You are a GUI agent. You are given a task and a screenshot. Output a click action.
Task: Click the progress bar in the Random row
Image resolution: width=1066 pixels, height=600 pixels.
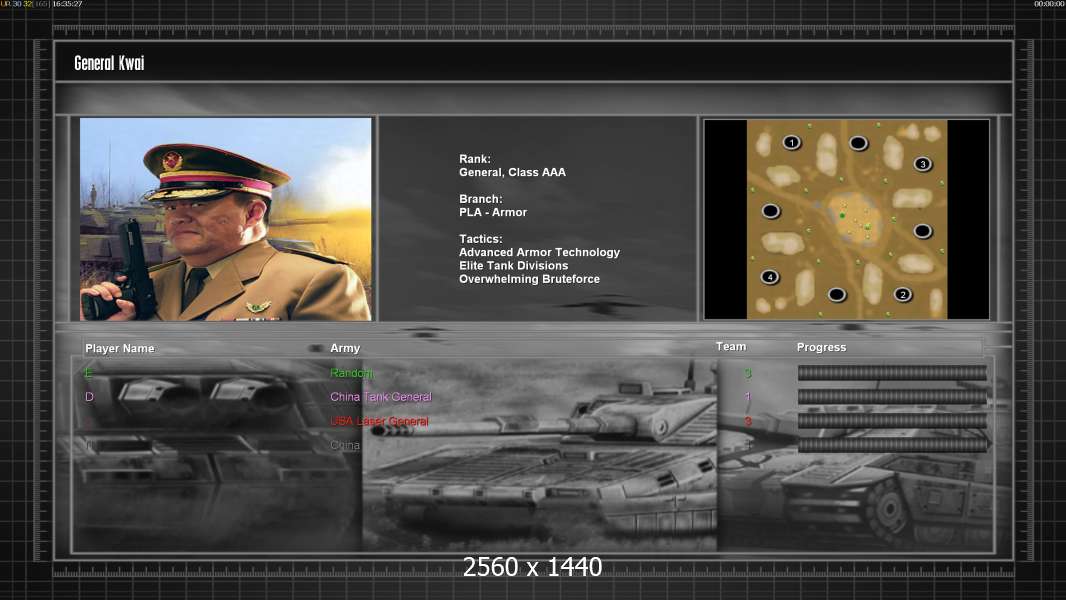(x=892, y=372)
